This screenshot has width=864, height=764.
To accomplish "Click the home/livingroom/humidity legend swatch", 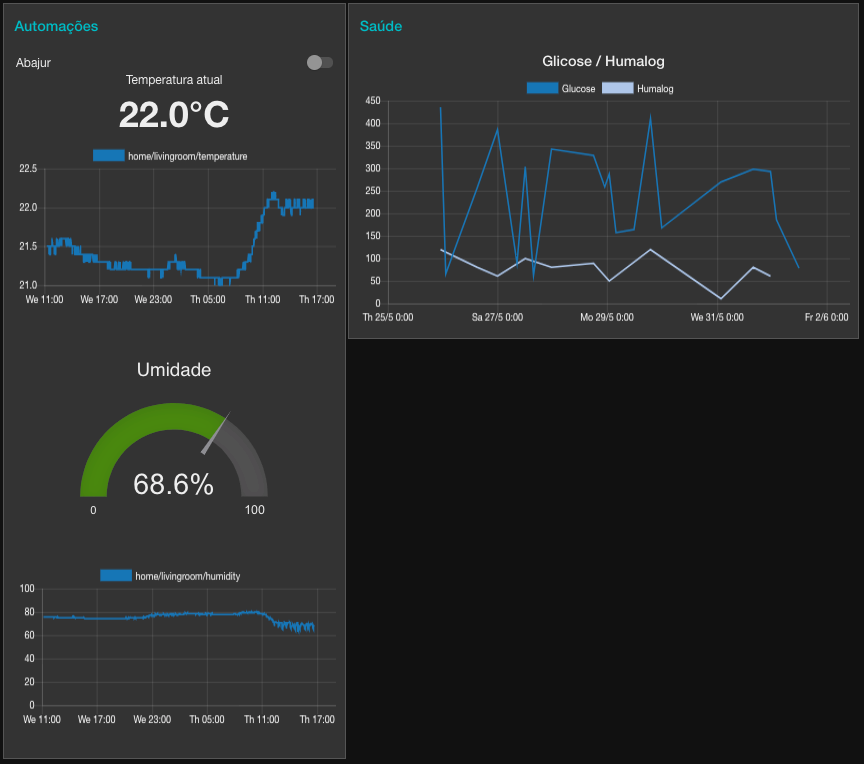I will point(116,576).
